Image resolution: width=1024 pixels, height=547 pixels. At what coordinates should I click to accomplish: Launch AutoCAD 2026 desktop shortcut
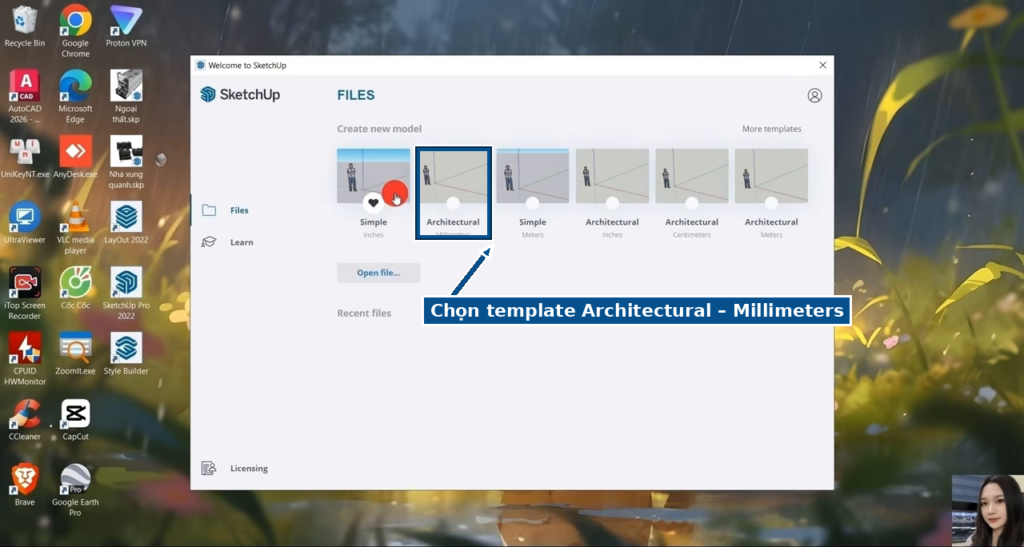pyautogui.click(x=25, y=96)
